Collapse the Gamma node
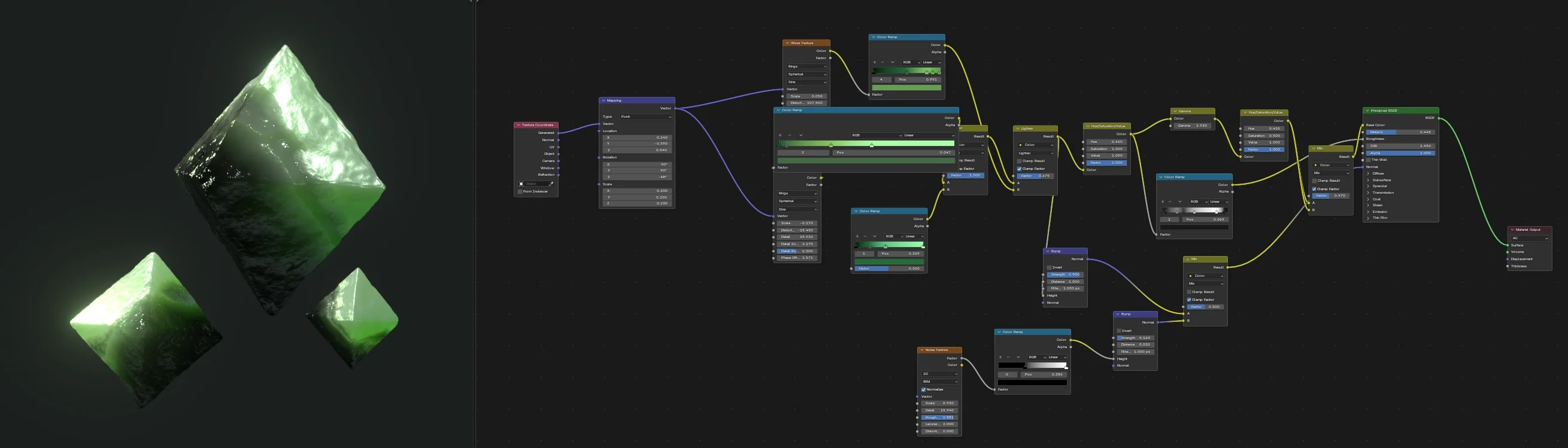1568x448 pixels. point(1175,111)
